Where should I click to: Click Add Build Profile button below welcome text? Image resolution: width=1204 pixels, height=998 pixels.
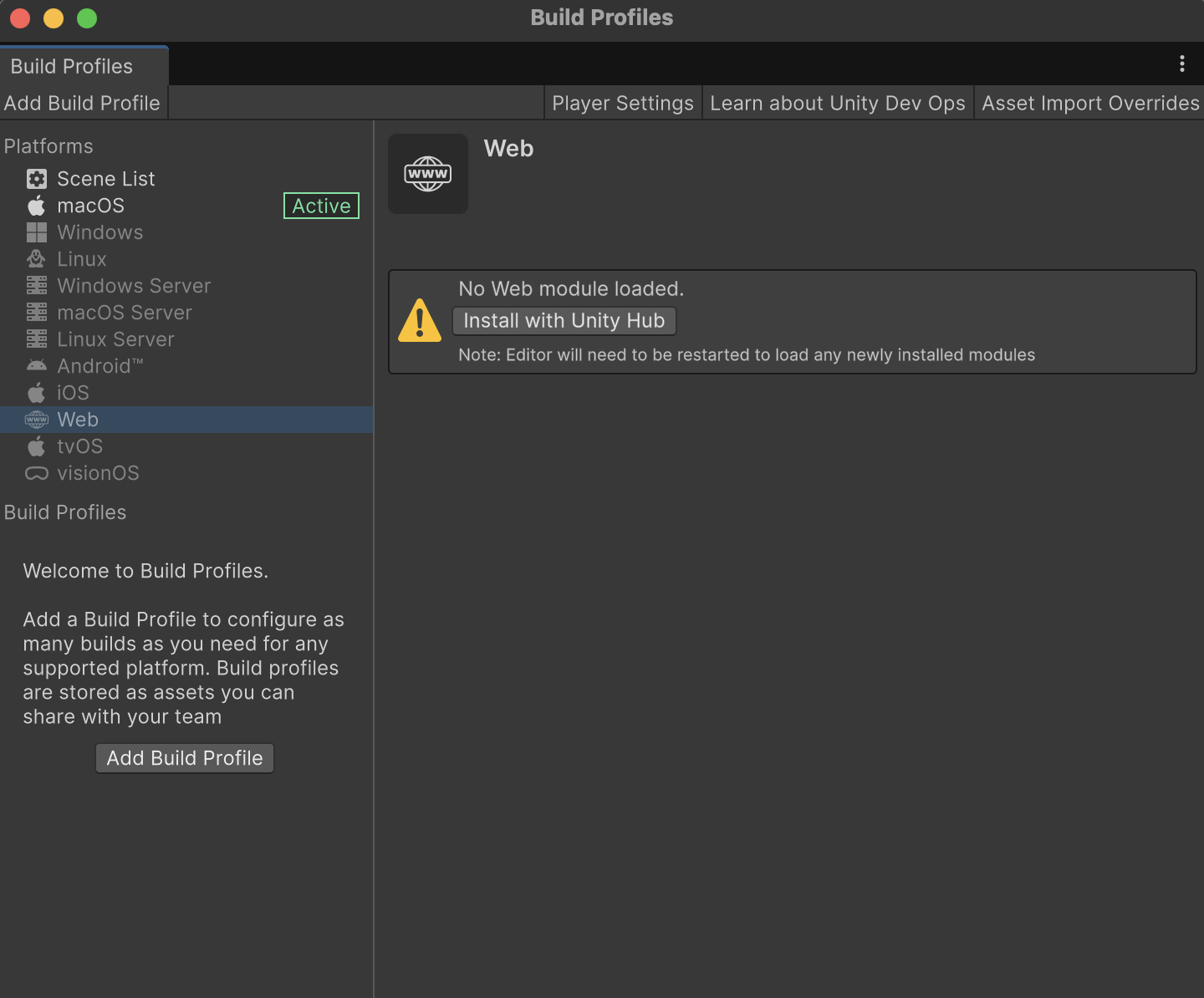[x=185, y=758]
